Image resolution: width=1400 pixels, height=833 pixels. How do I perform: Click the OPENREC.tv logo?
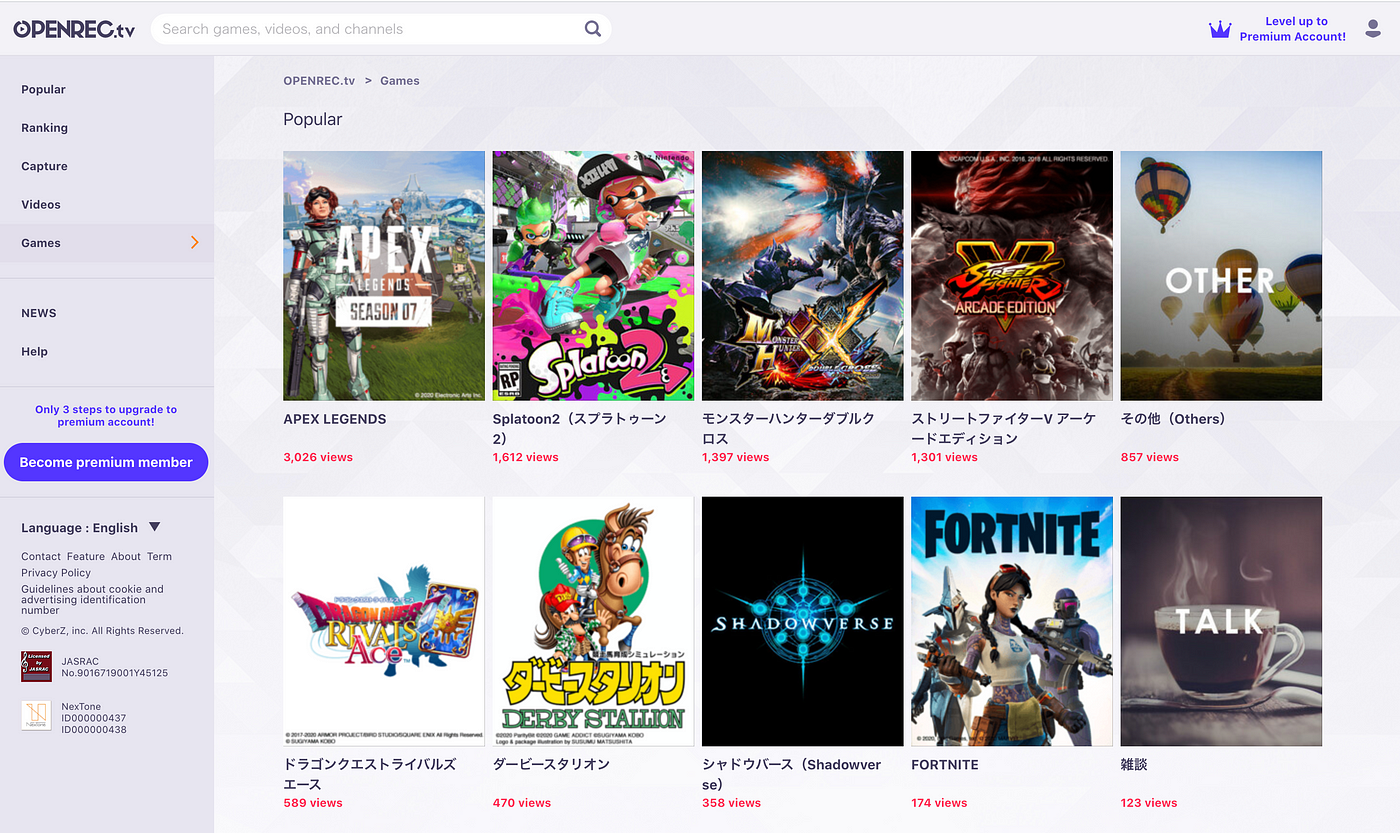[x=74, y=29]
